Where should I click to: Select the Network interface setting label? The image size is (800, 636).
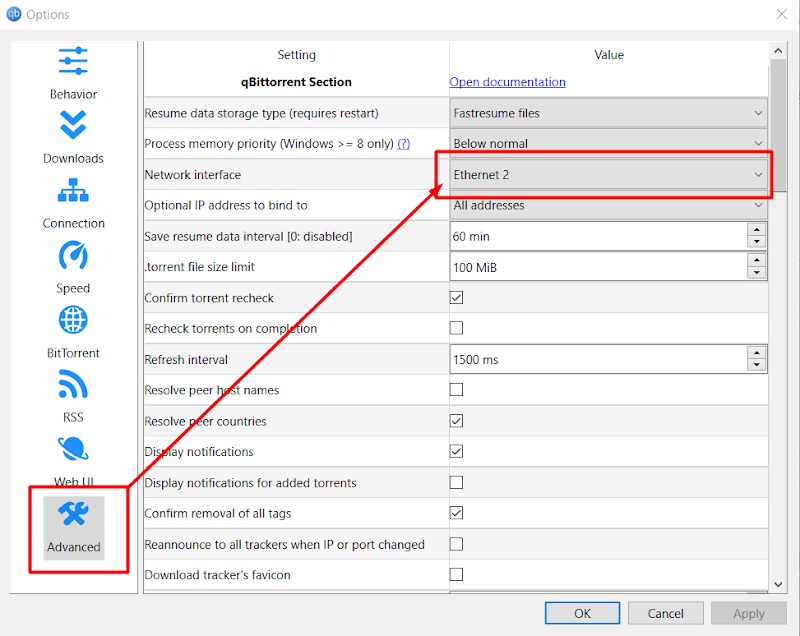pos(193,174)
